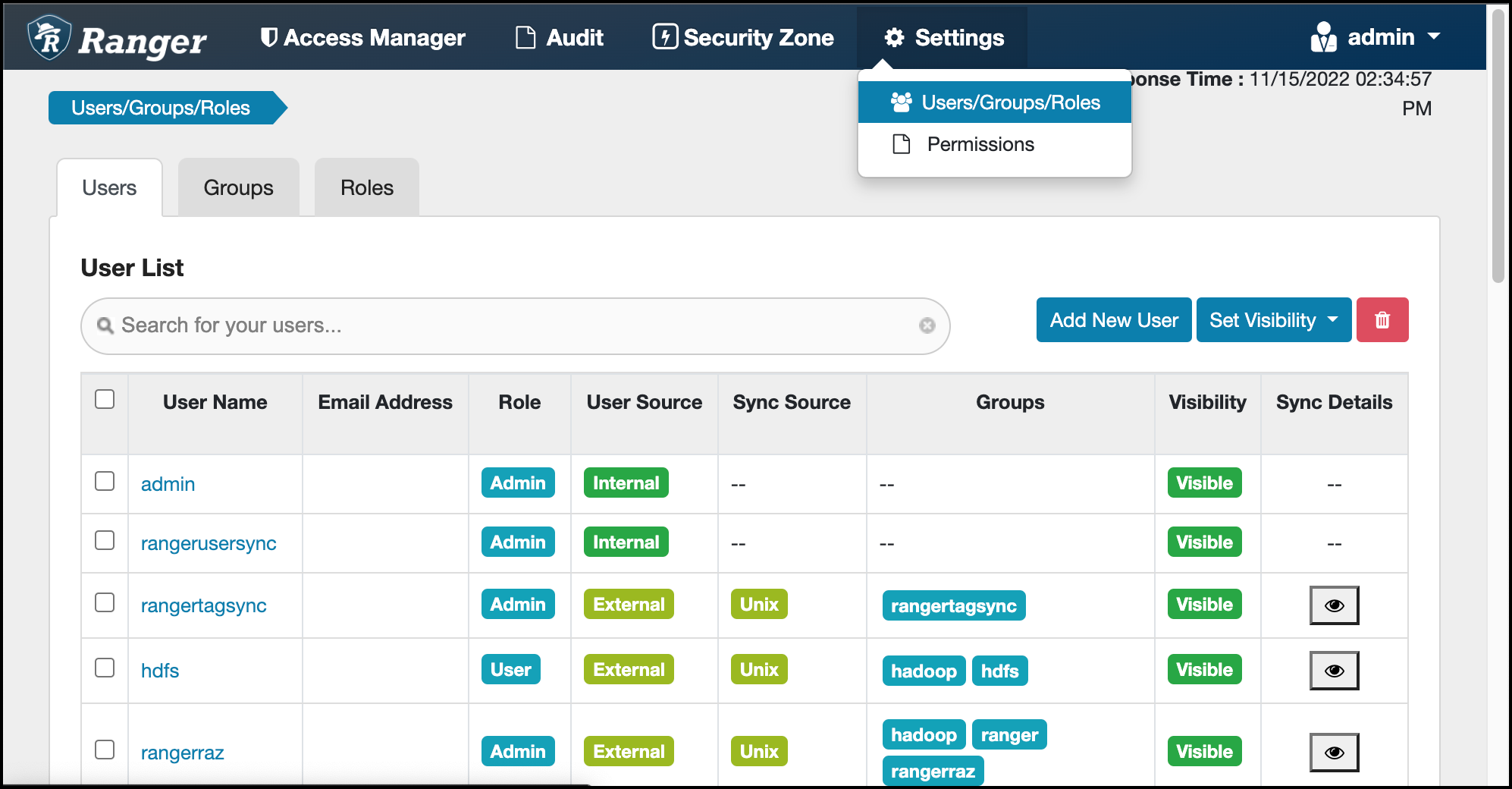This screenshot has height=789, width=1512.
Task: Click the Ranger logo icon
Action: [49, 38]
